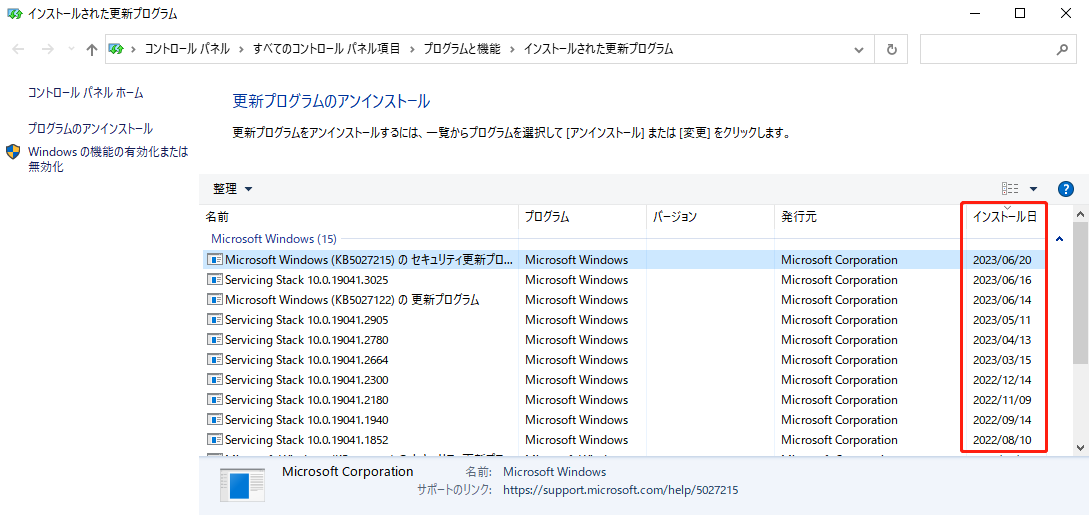Open the blue help question mark icon

[x=1065, y=189]
